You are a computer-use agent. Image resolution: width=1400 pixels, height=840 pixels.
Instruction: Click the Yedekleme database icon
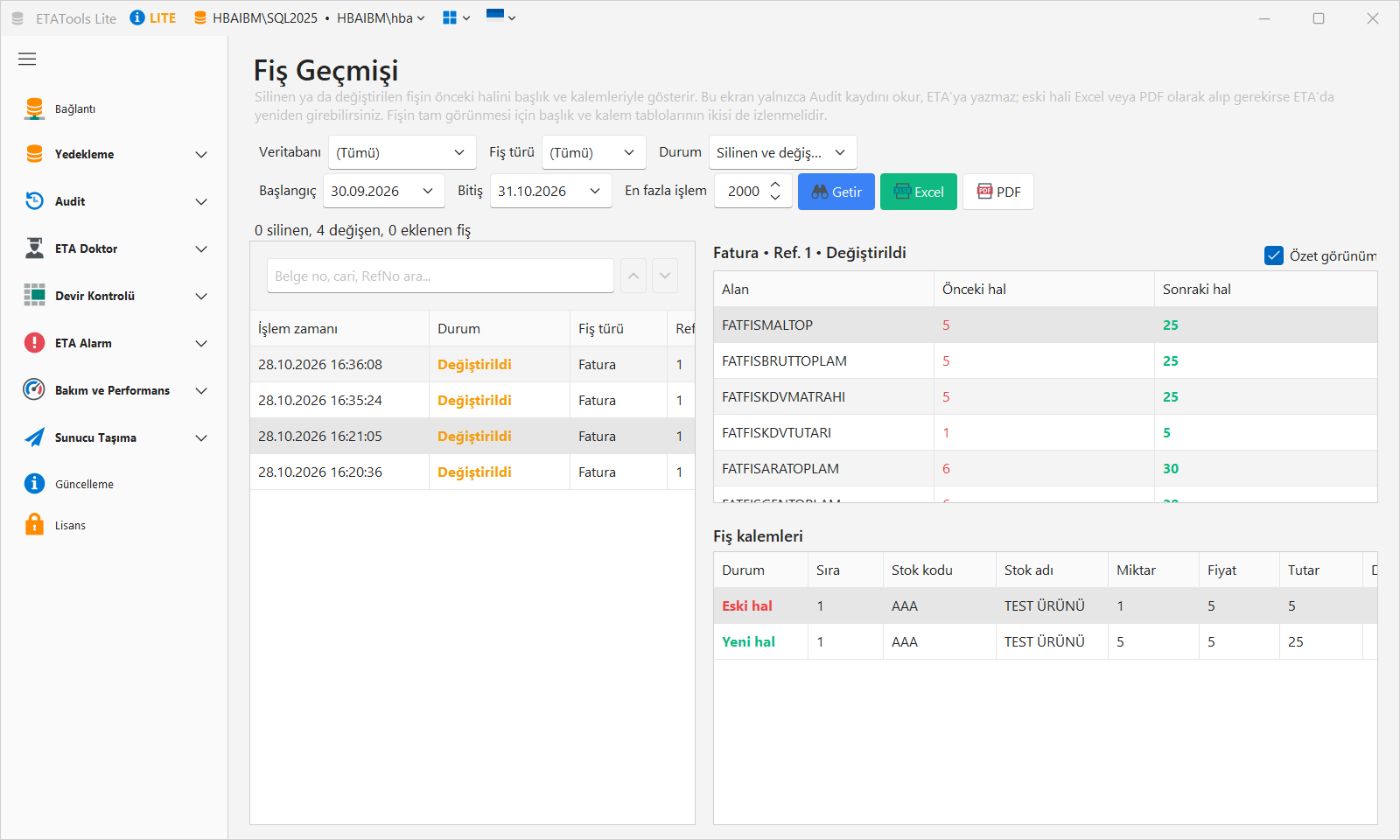pos(34,154)
